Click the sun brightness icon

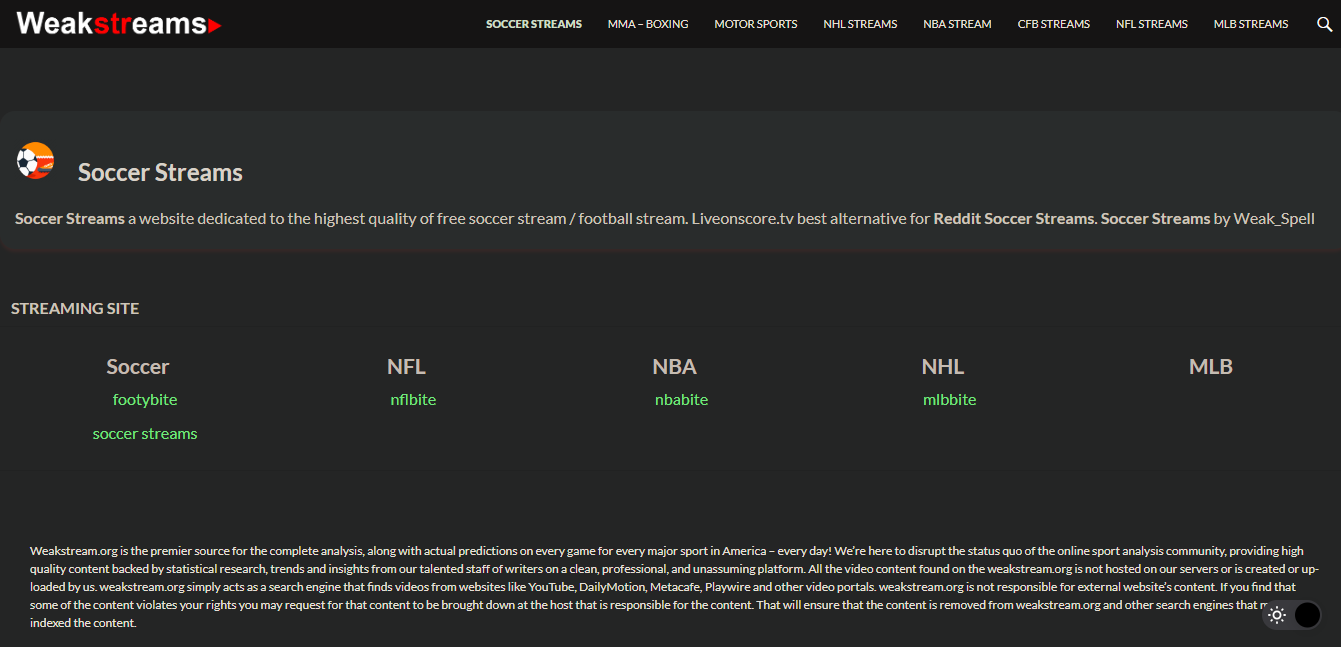[1277, 615]
